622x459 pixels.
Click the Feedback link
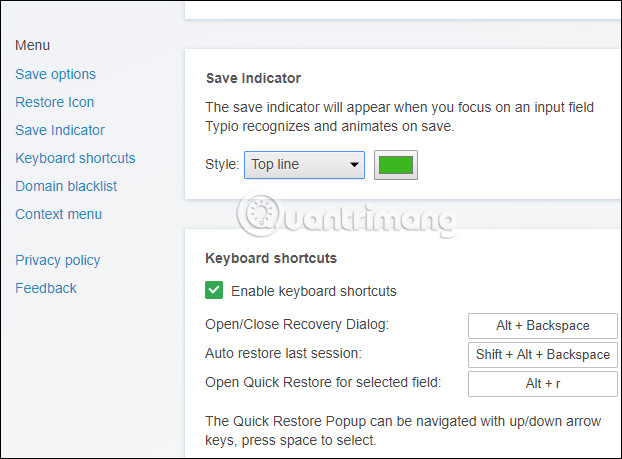point(46,288)
